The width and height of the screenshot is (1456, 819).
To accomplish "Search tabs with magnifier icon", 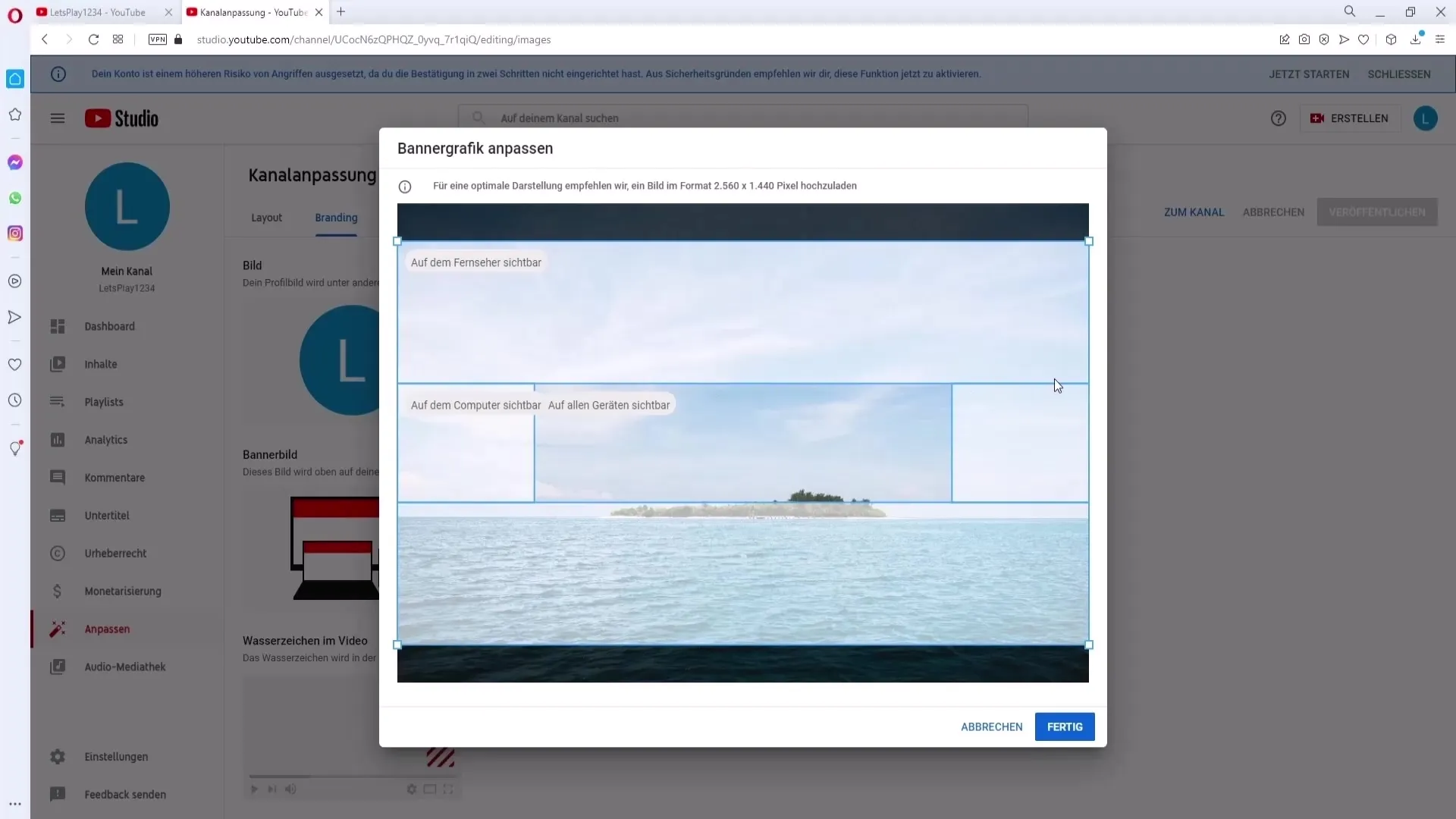I will (x=1350, y=11).
